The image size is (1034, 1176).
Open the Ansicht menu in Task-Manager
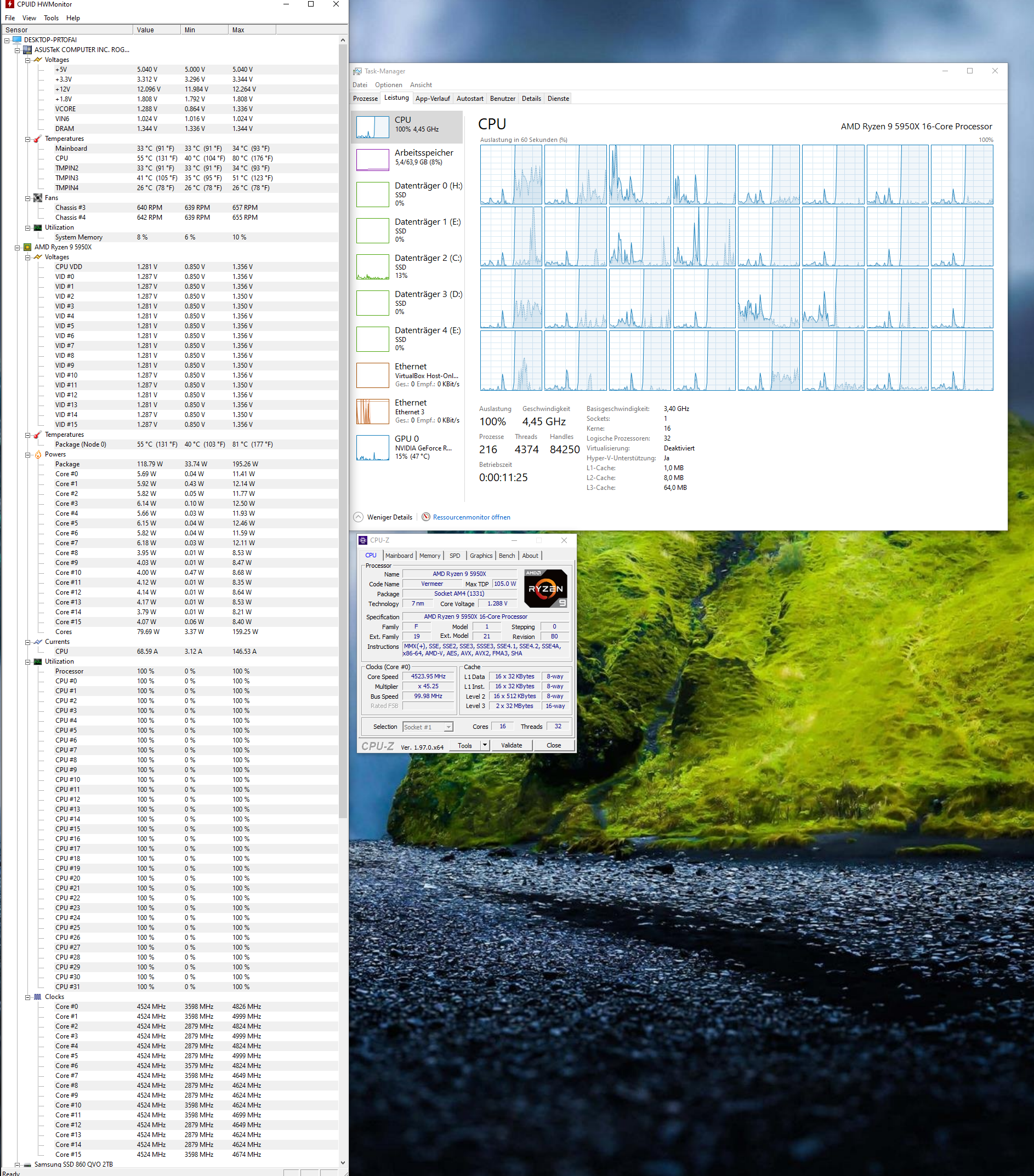pos(421,84)
